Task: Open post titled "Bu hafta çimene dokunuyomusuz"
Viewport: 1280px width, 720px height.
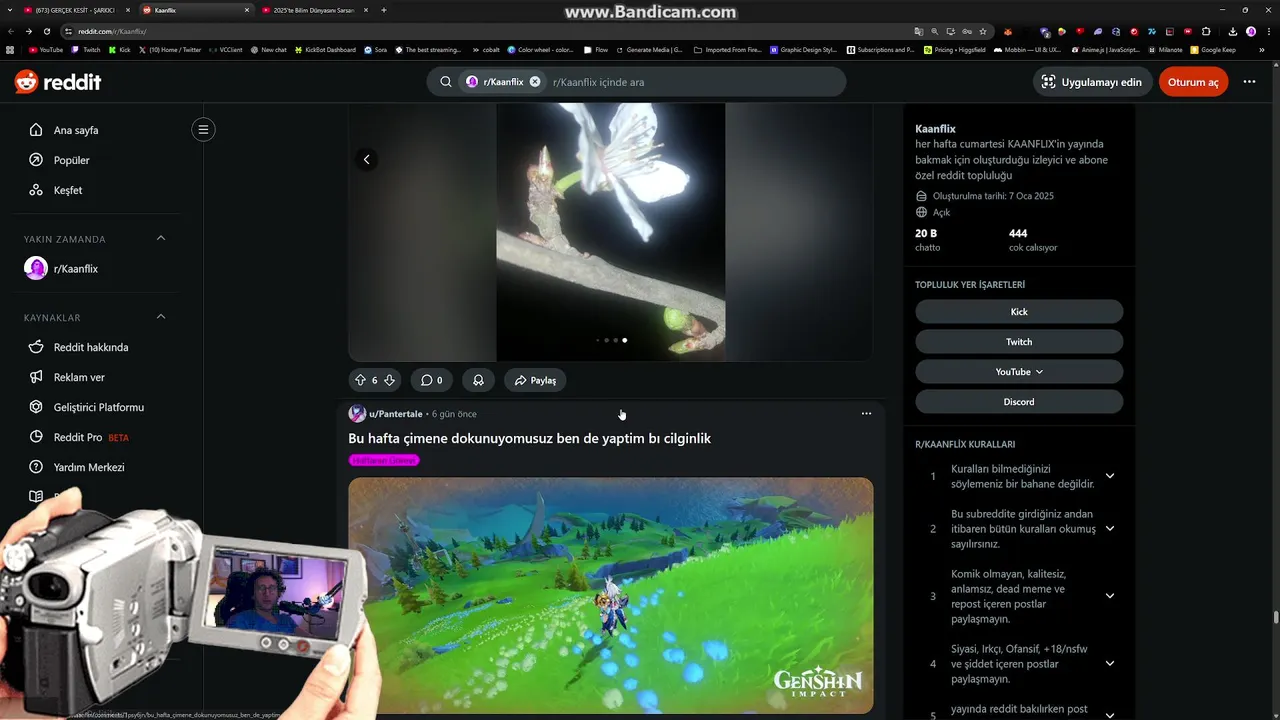Action: pos(529,438)
